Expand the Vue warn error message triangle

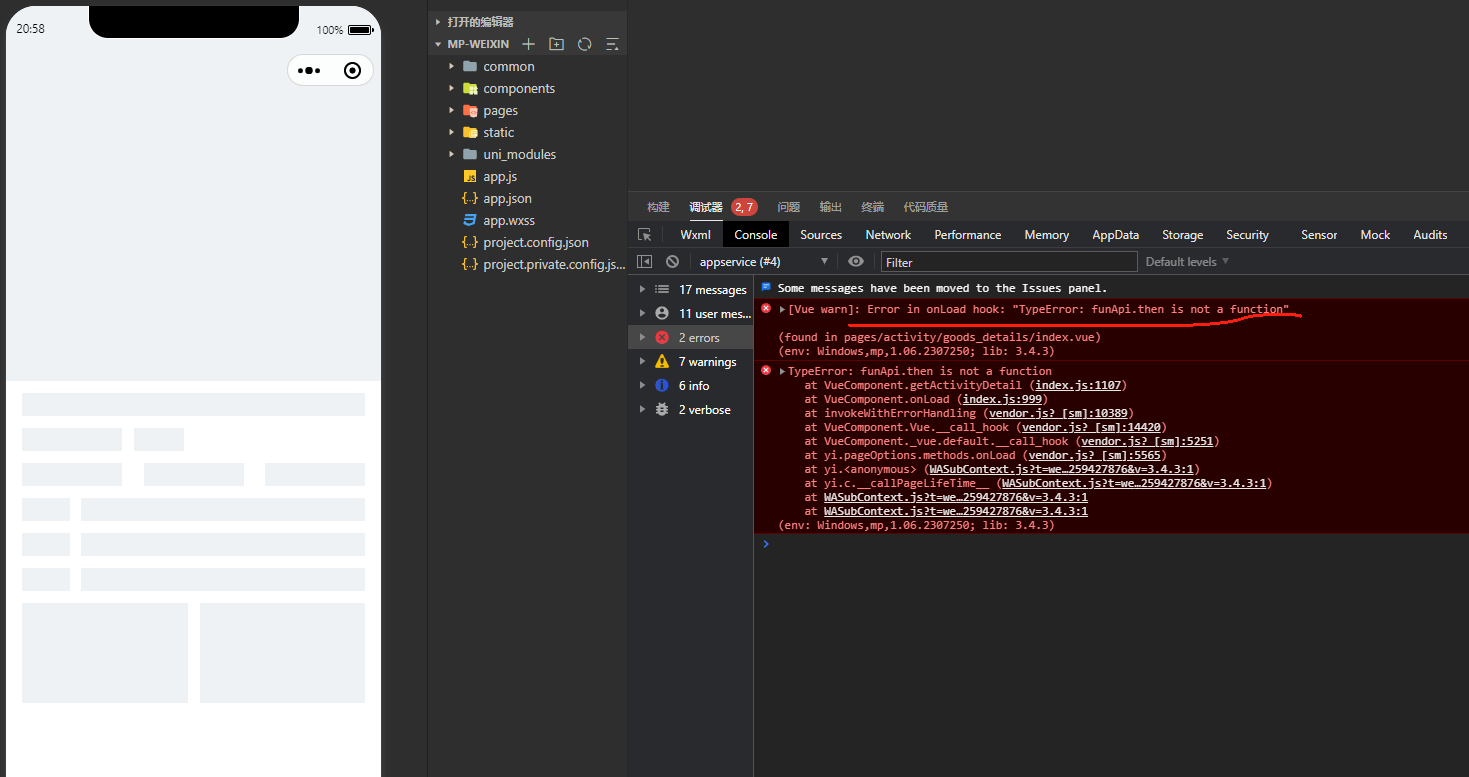[x=783, y=309]
